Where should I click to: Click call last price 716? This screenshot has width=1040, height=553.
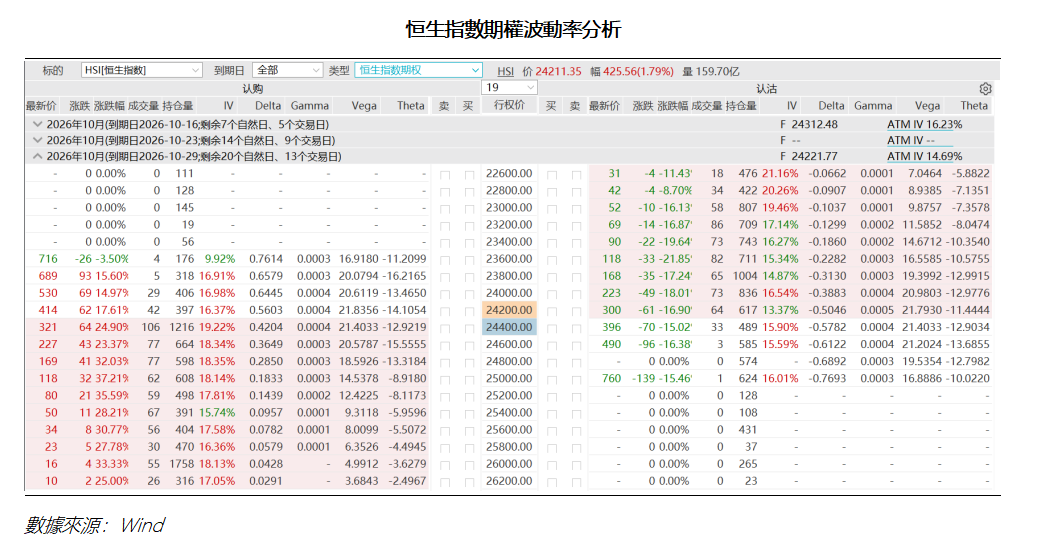pyautogui.click(x=48, y=259)
